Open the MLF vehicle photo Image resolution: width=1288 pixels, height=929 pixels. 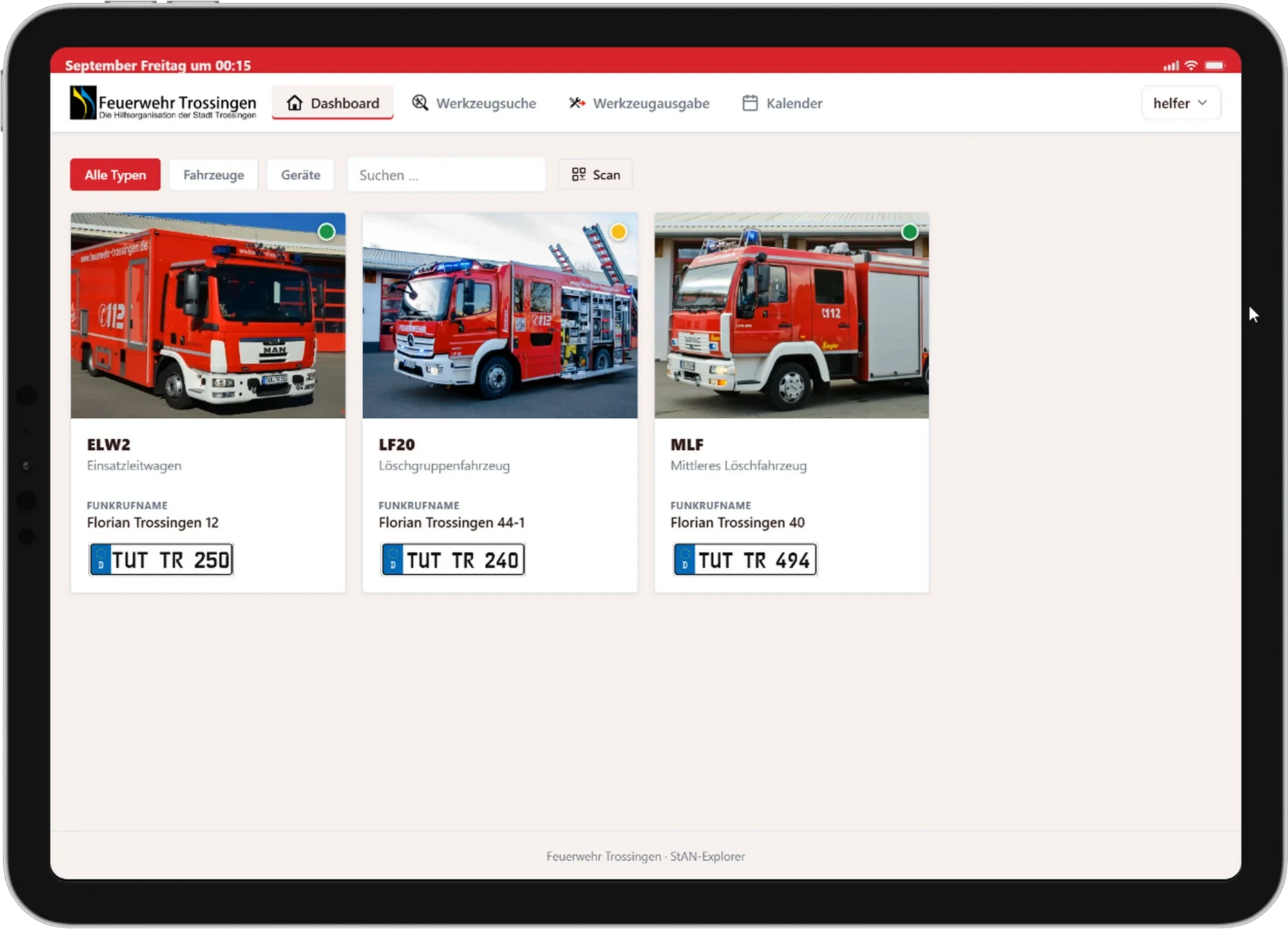791,315
